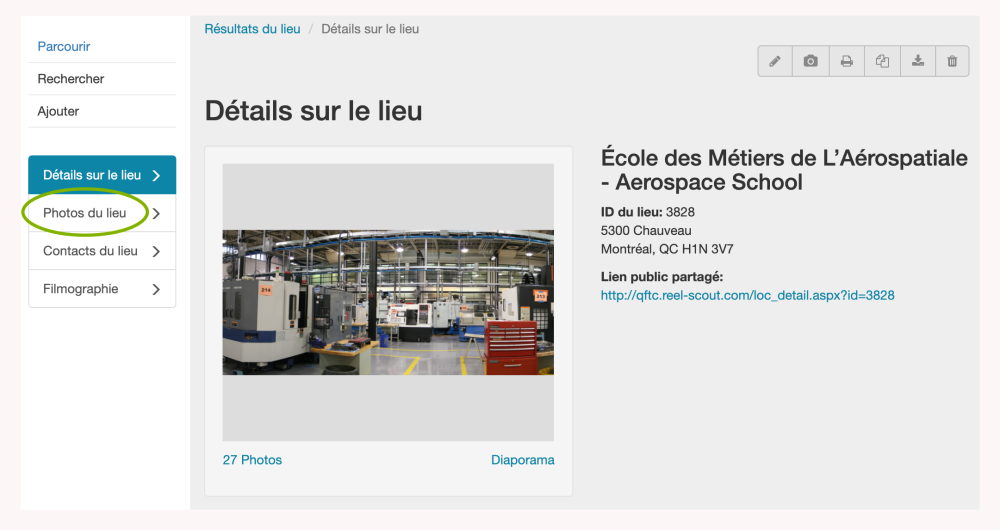Viewport: 1000px width, 530px height.
Task: Click the printer icon
Action: tap(847, 61)
